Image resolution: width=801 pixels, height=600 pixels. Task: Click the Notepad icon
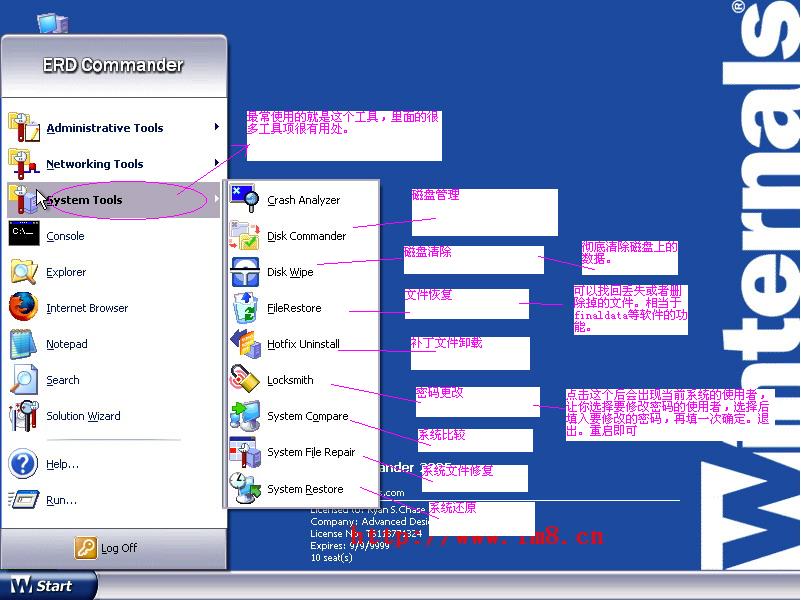coord(23,344)
